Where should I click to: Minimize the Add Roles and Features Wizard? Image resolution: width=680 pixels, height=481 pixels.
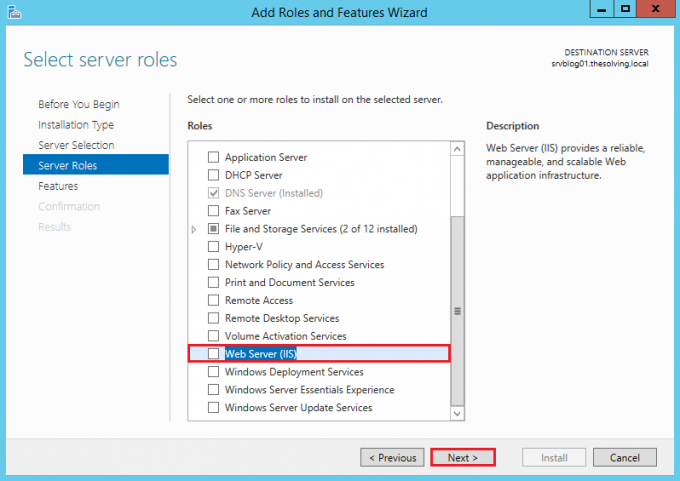tap(601, 11)
